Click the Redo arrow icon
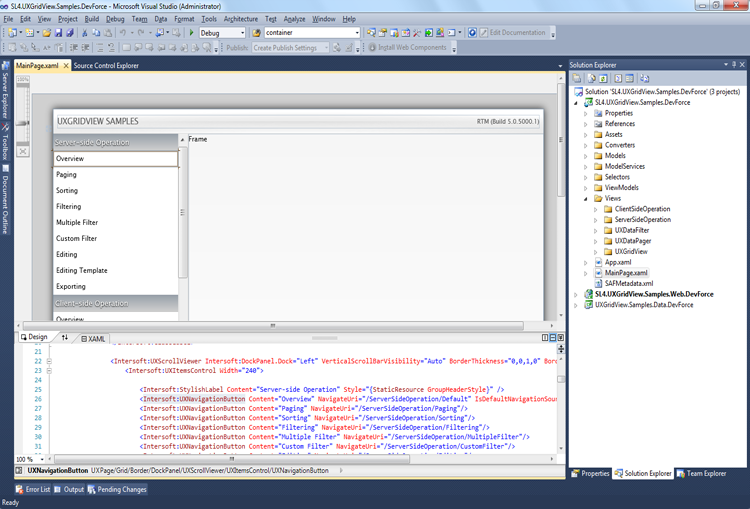750x509 pixels. (141, 33)
